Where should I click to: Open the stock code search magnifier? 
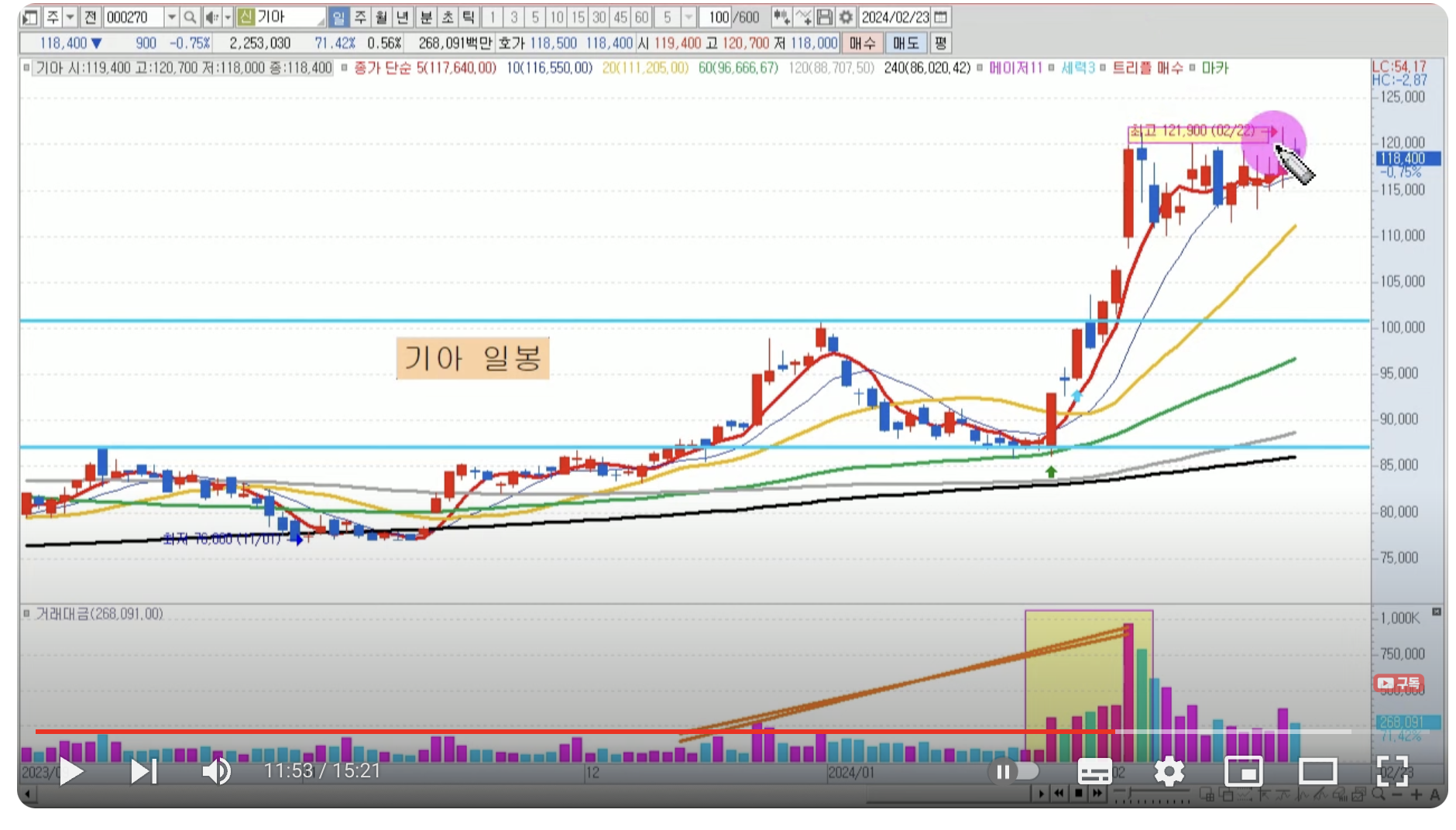190,17
